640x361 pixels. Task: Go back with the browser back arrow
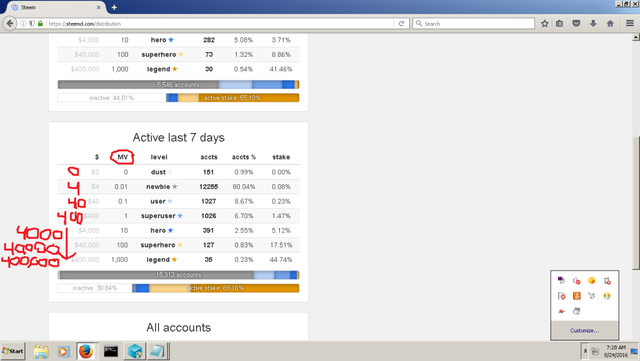click(9, 24)
